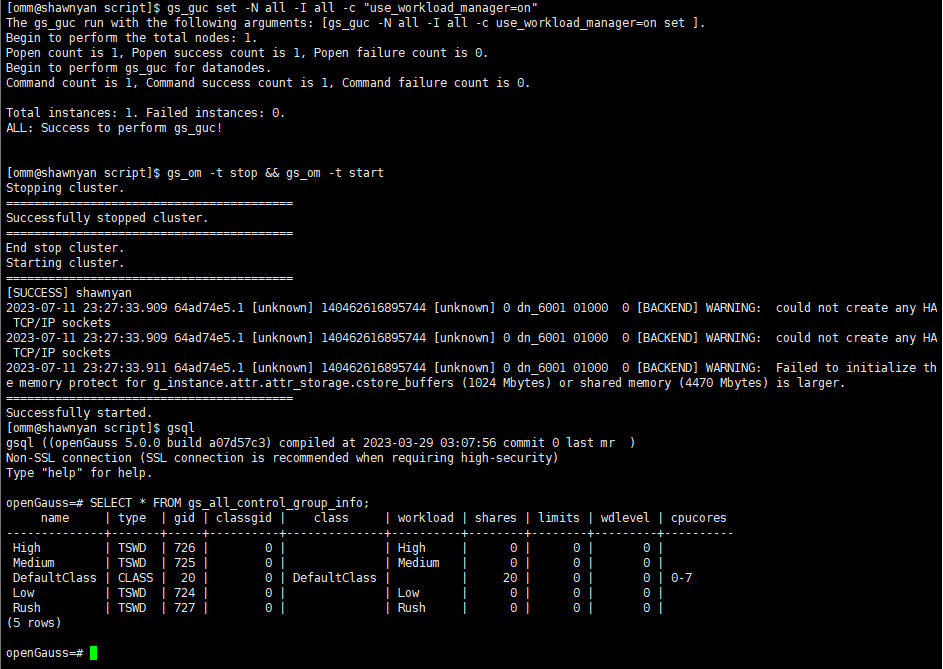Click the 'DefaultClass' name cell
Viewport: 943px width, 669px height.
[55, 578]
